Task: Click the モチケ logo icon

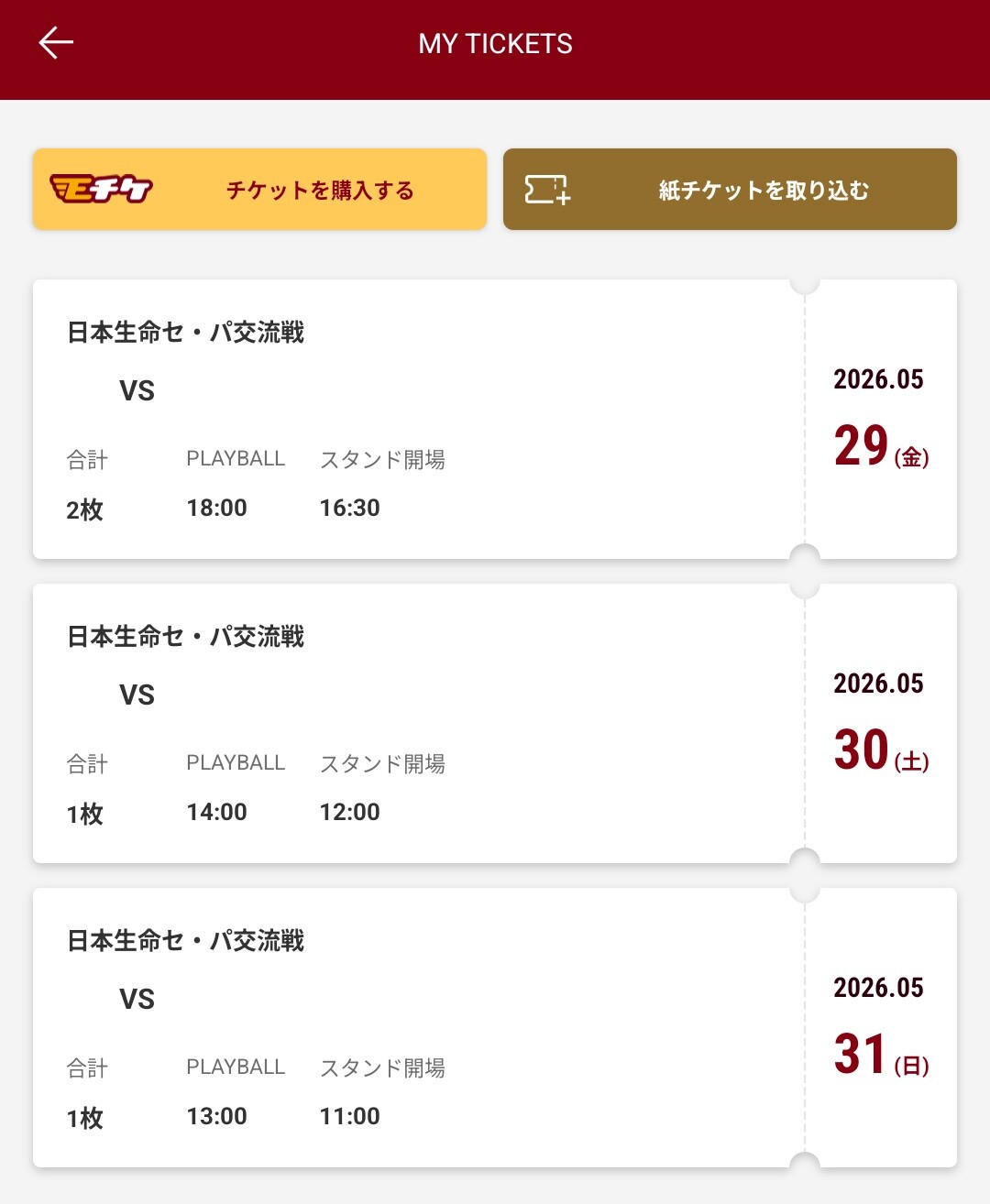Action: 101,189
